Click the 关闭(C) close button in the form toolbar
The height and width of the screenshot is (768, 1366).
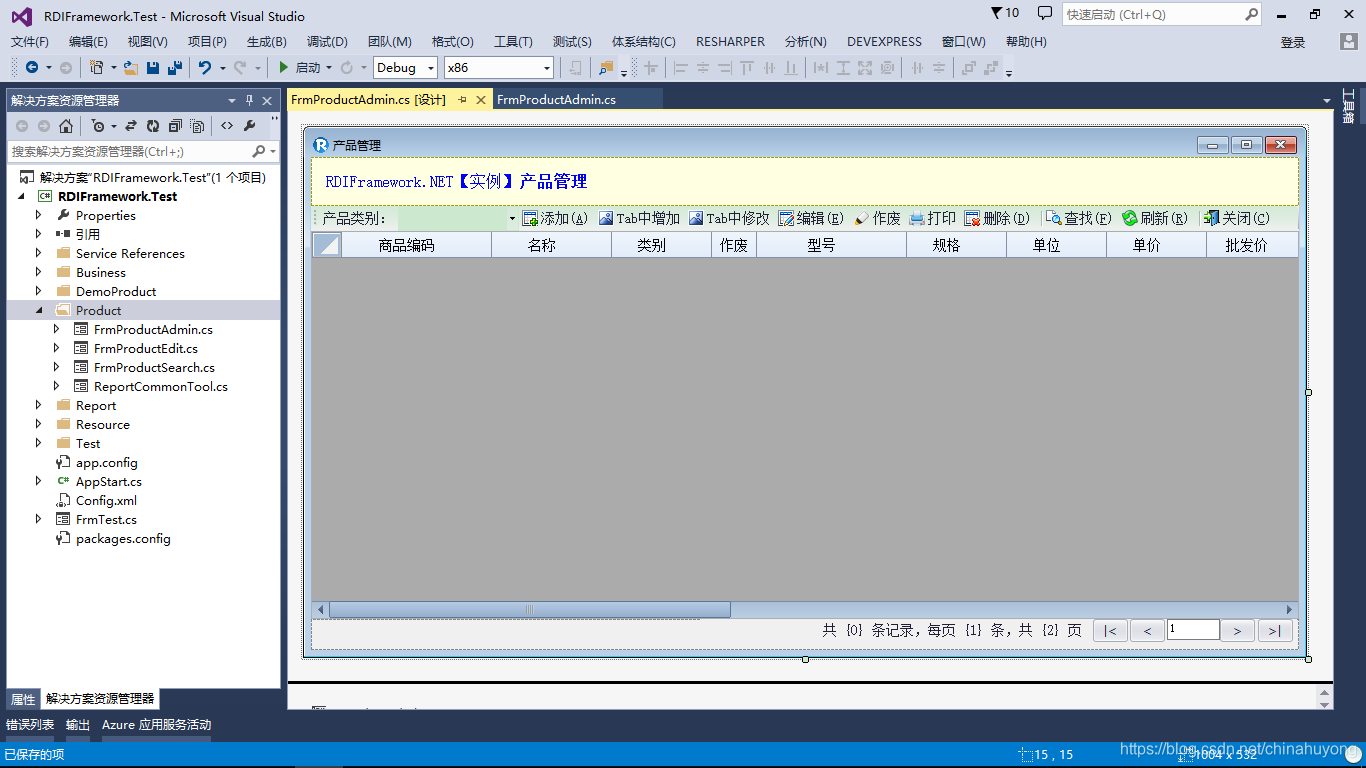pyautogui.click(x=1236, y=218)
